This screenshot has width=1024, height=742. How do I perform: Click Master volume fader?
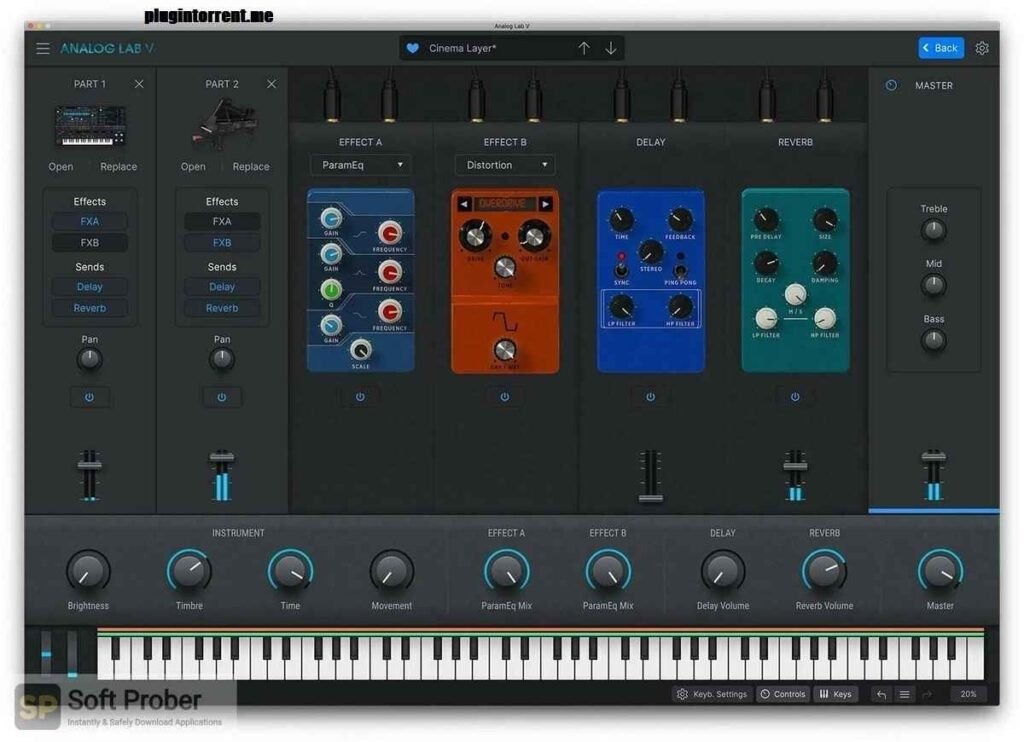933,456
